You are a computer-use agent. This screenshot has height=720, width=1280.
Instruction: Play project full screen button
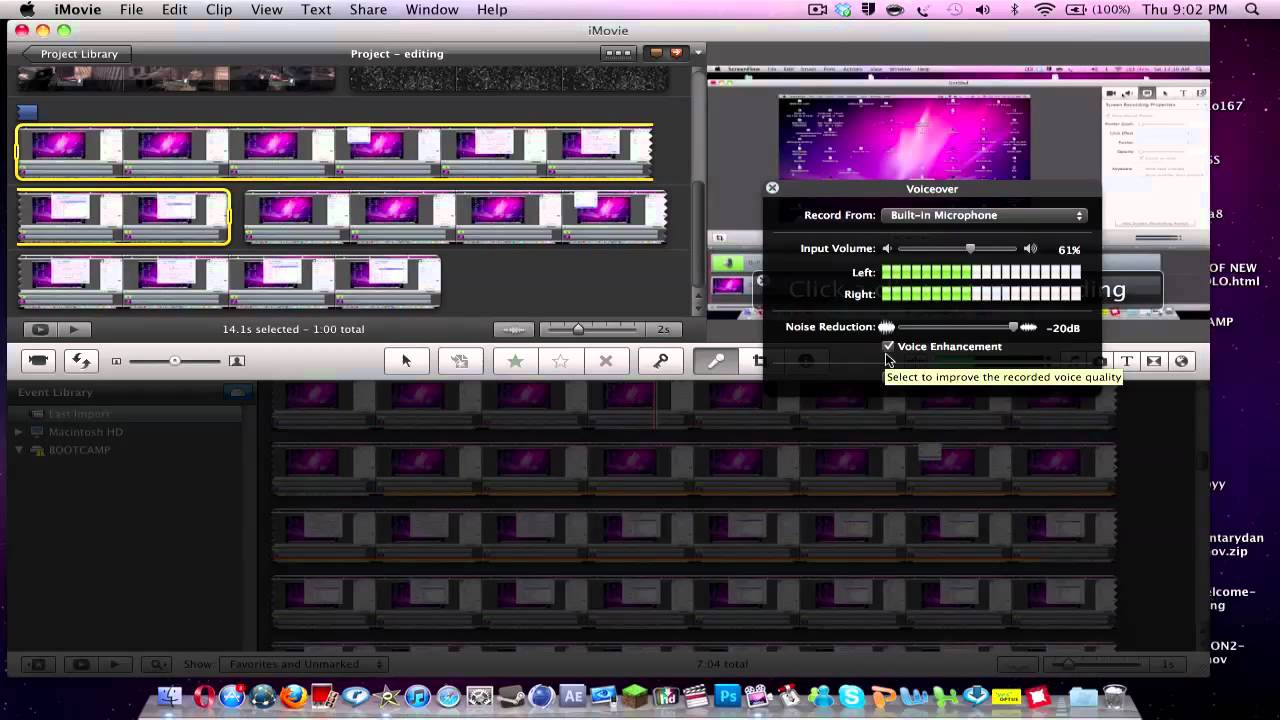(40, 329)
